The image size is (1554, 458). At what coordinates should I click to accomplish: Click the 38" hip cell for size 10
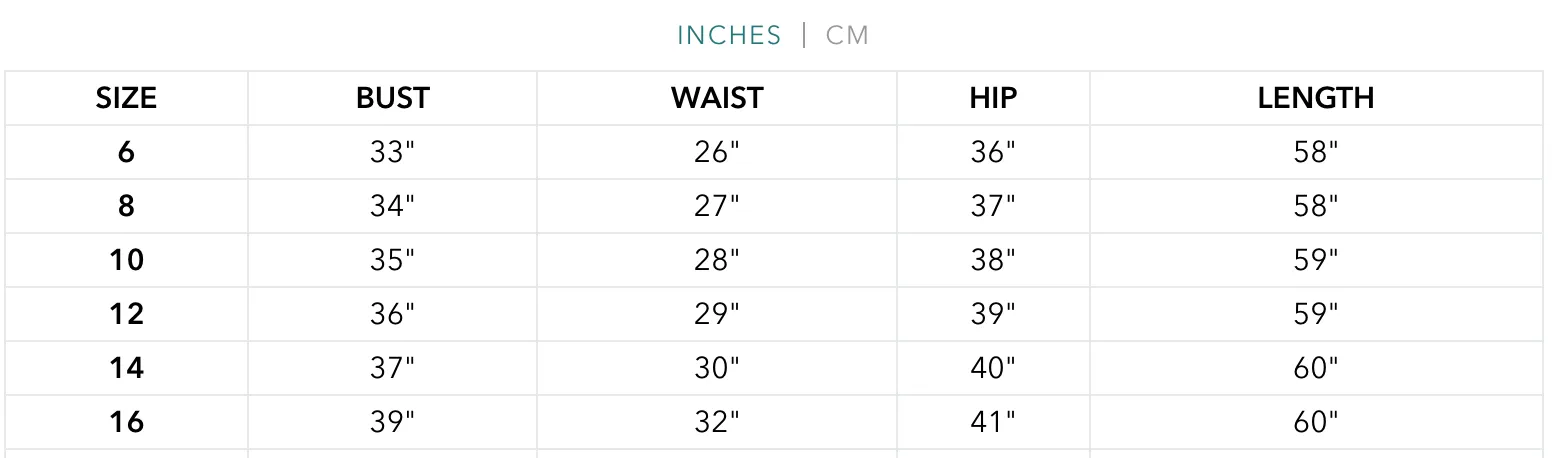point(993,260)
